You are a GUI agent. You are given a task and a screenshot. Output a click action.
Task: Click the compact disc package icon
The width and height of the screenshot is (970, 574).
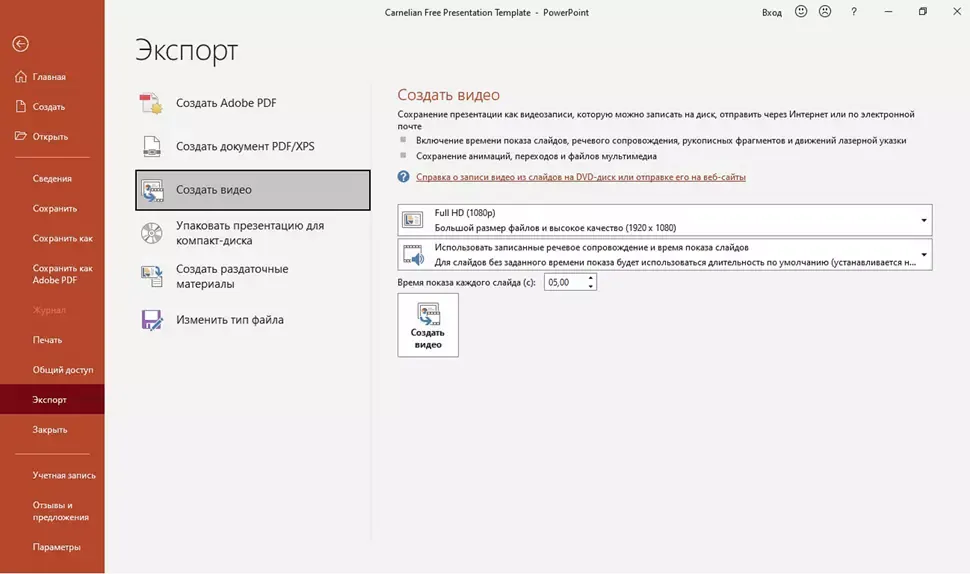(x=151, y=233)
